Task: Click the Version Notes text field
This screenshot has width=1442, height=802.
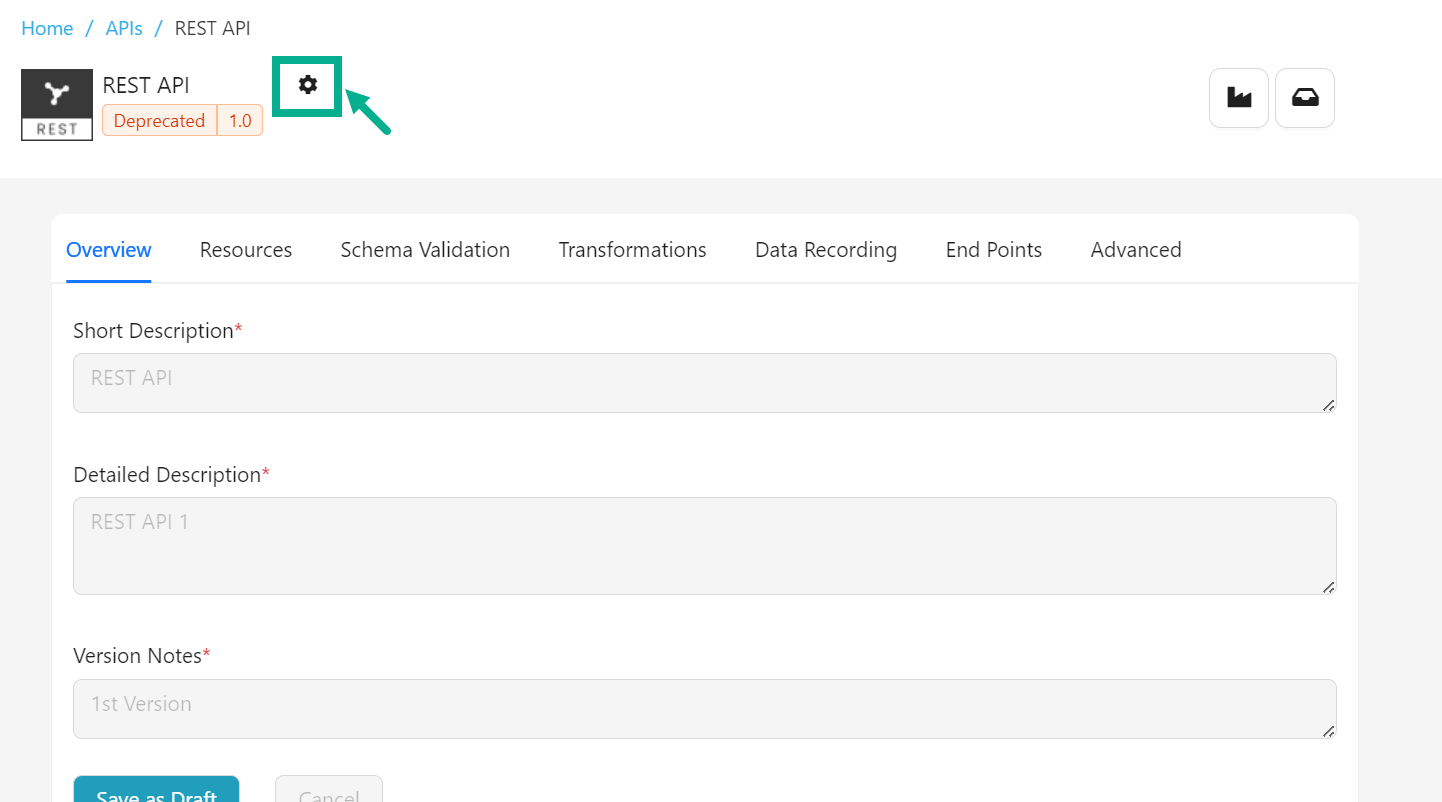Action: (704, 708)
